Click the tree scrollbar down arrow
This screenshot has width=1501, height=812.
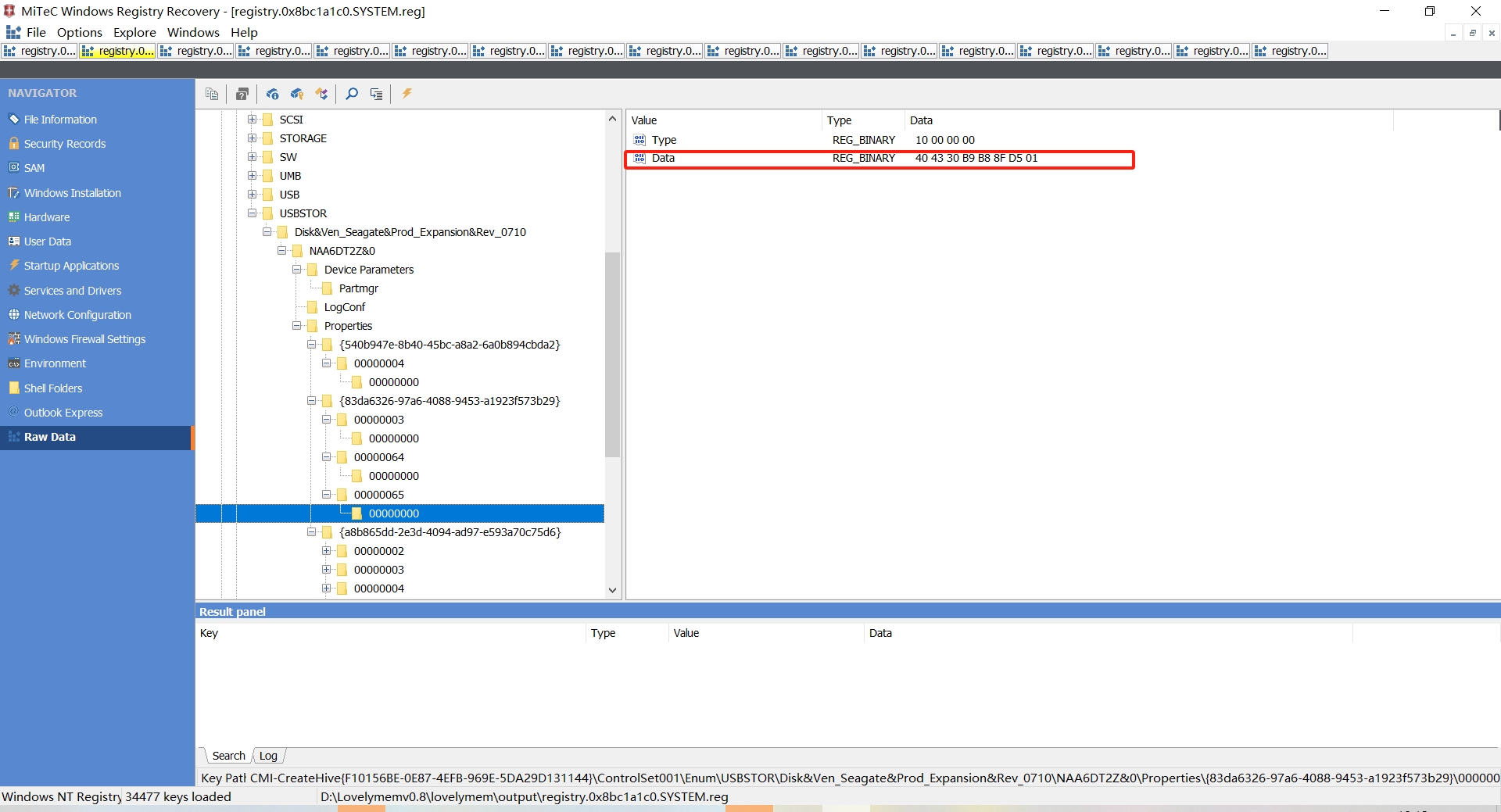[612, 590]
